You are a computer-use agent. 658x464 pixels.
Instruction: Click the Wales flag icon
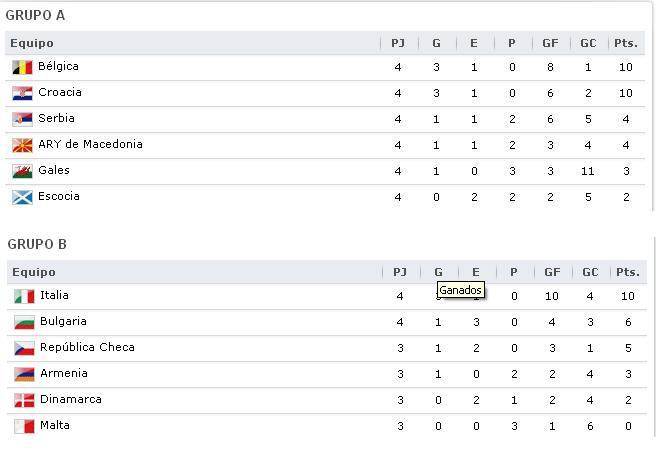[x=22, y=171]
